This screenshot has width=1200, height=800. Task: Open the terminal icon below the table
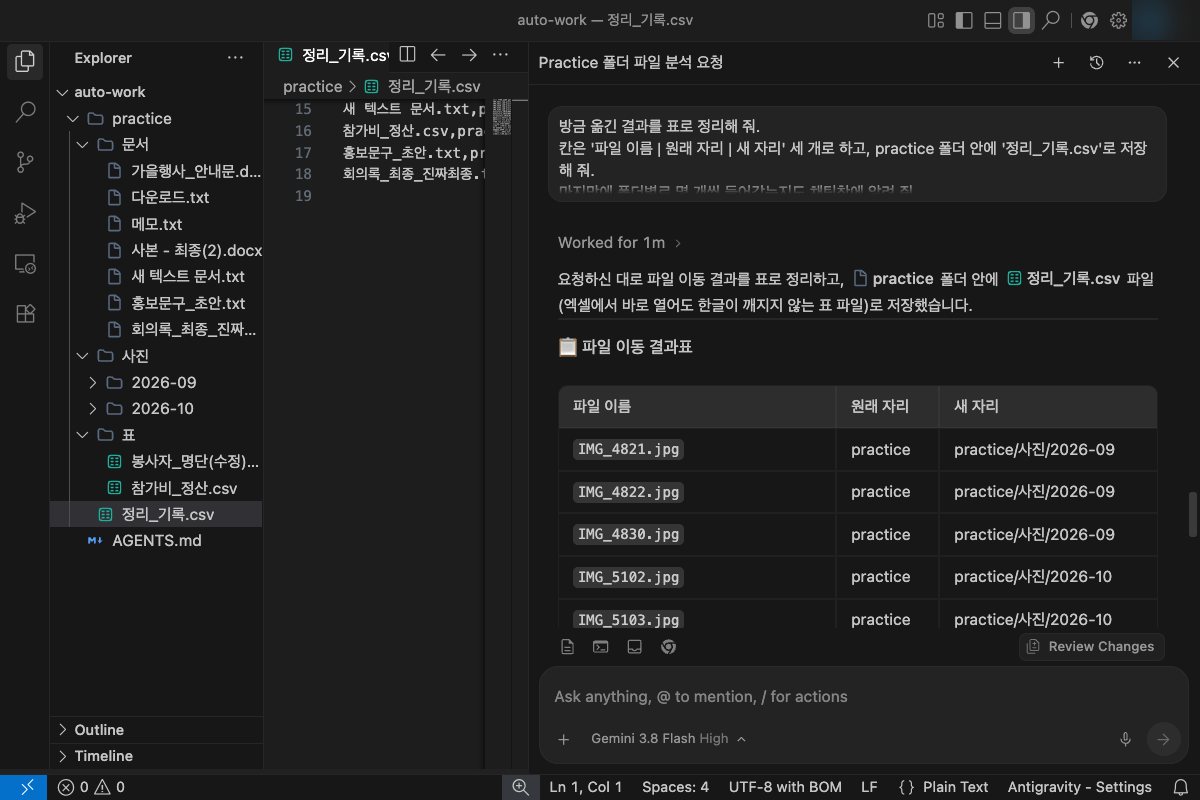(601, 646)
